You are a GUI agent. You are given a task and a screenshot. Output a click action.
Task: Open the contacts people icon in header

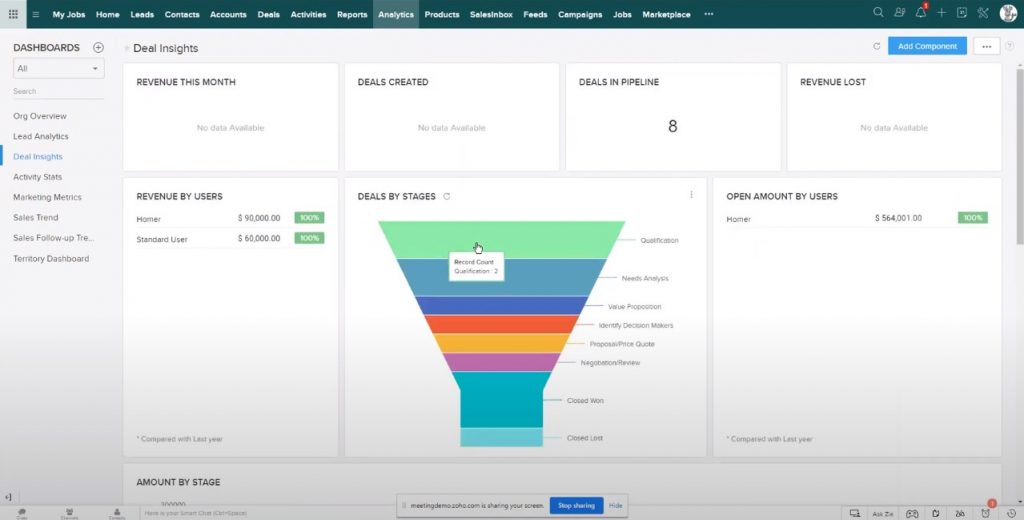coord(900,12)
